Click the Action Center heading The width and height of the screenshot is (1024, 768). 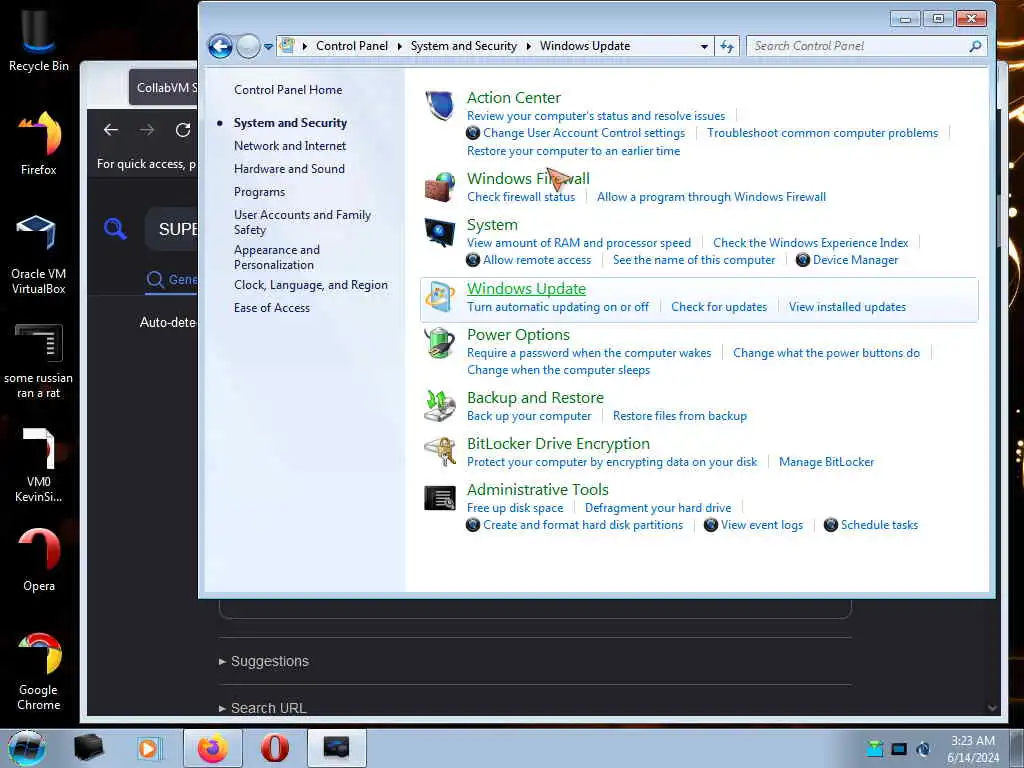pos(513,97)
